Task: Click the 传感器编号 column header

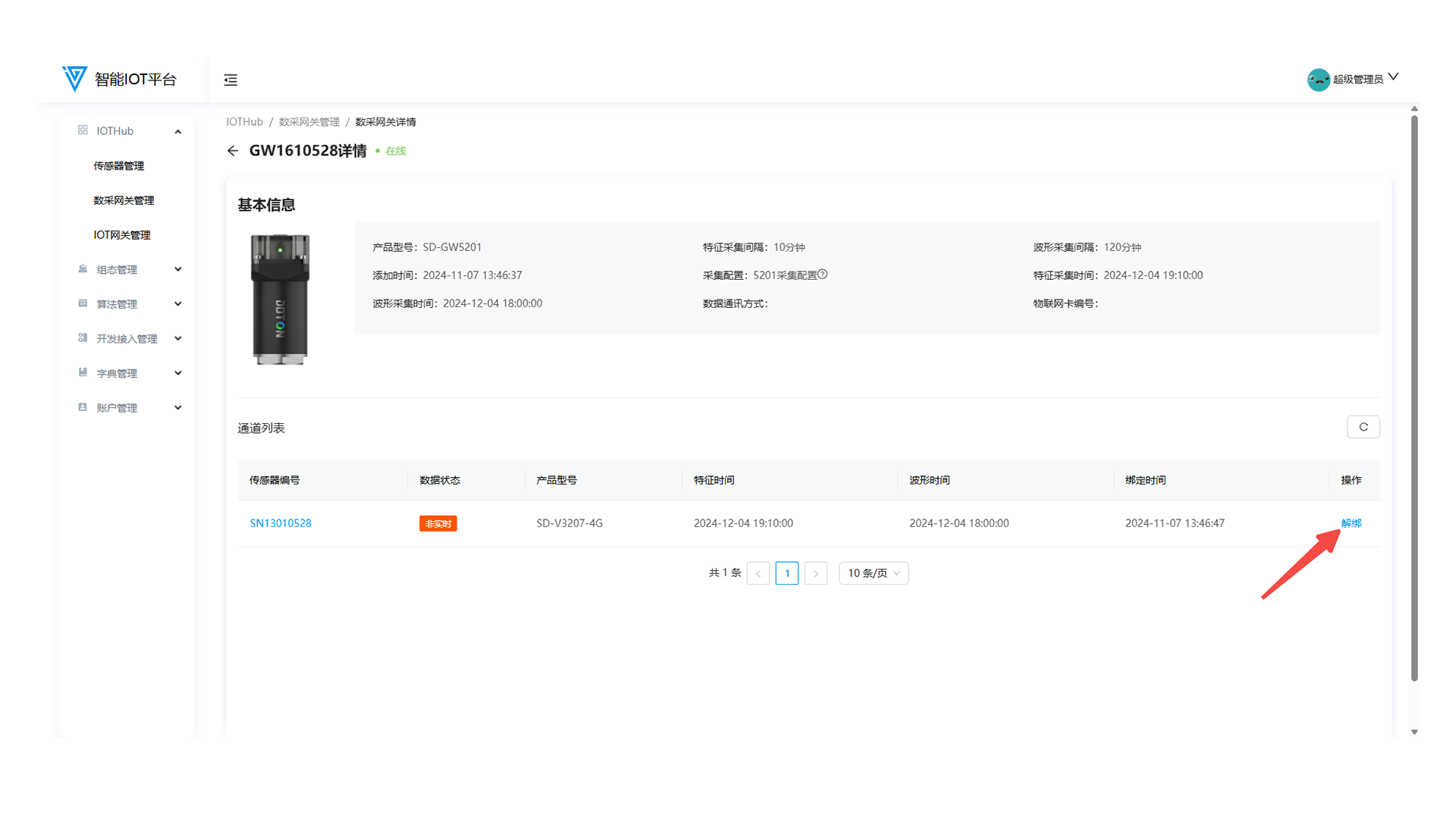Action: point(275,480)
